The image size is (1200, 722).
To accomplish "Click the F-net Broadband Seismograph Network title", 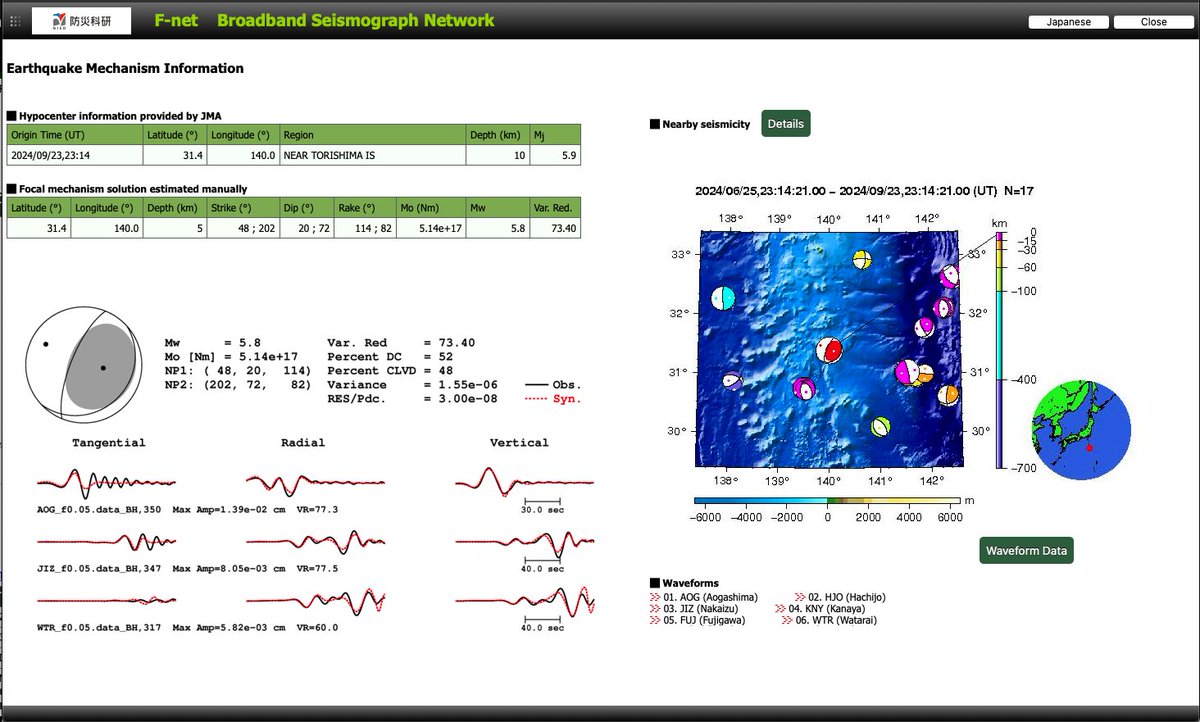I will (325, 20).
